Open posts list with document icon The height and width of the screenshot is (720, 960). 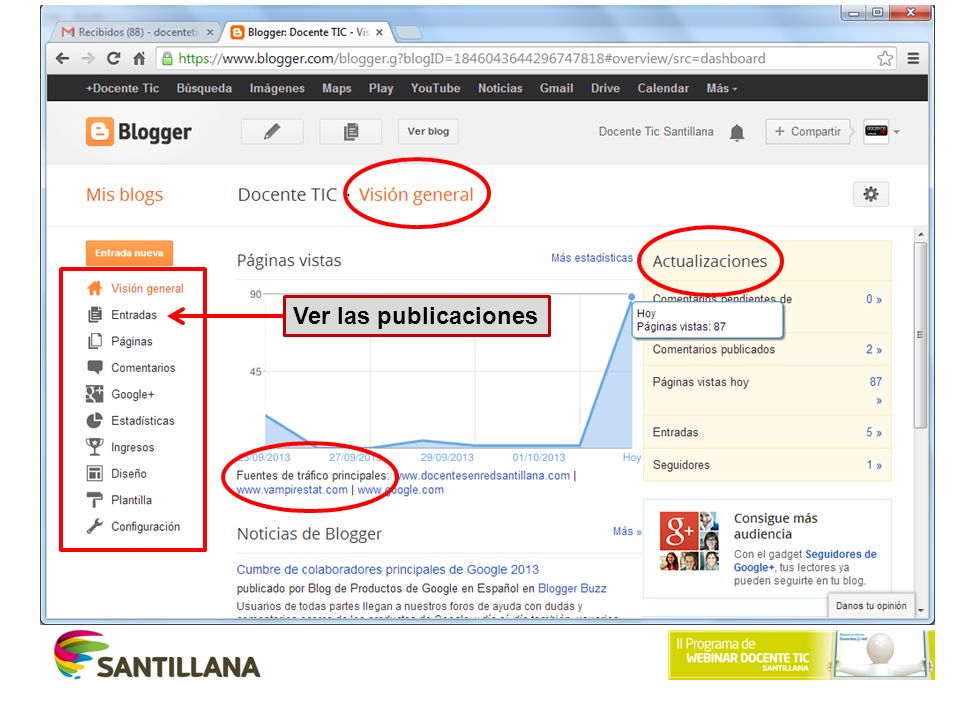tap(351, 131)
